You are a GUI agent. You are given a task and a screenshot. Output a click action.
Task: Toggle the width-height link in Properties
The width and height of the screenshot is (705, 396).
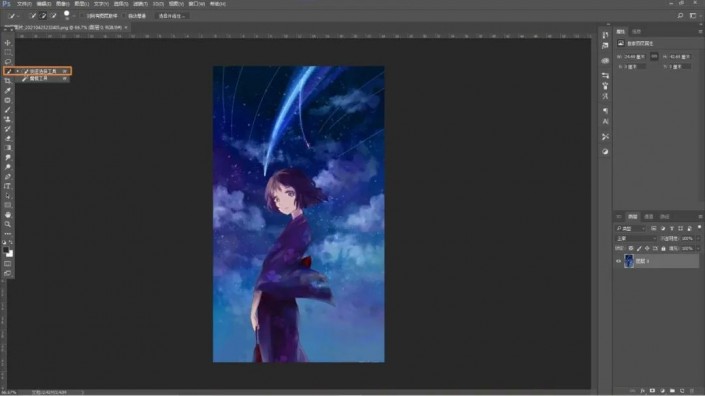pyautogui.click(x=654, y=56)
